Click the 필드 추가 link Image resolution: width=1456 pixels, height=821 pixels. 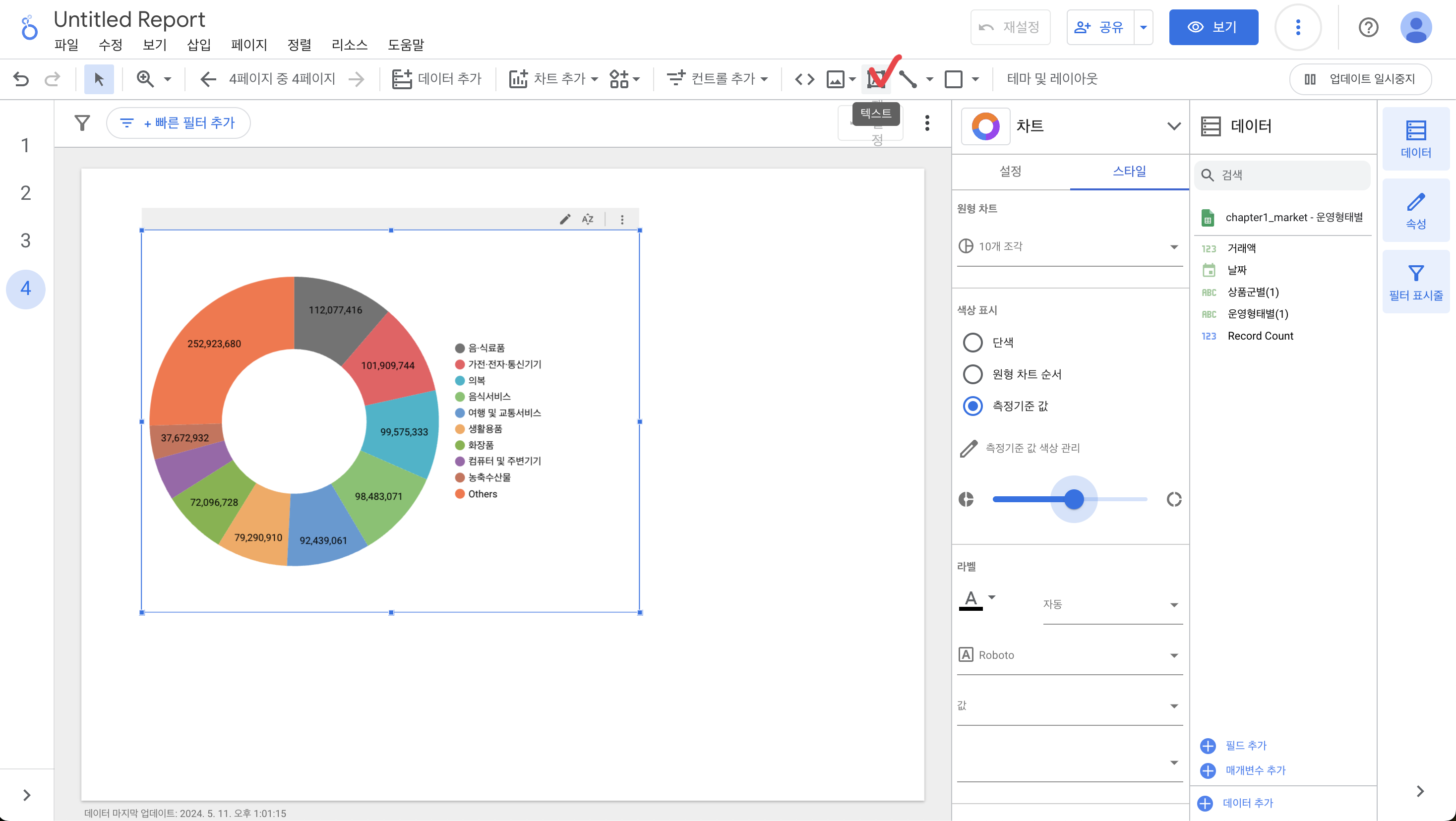click(1245, 745)
